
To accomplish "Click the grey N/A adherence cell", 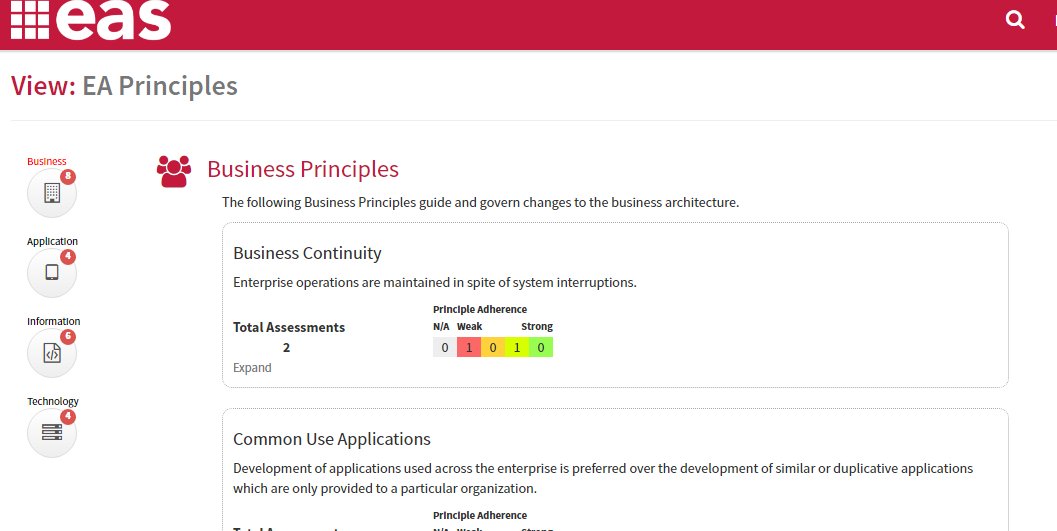I will 444,348.
